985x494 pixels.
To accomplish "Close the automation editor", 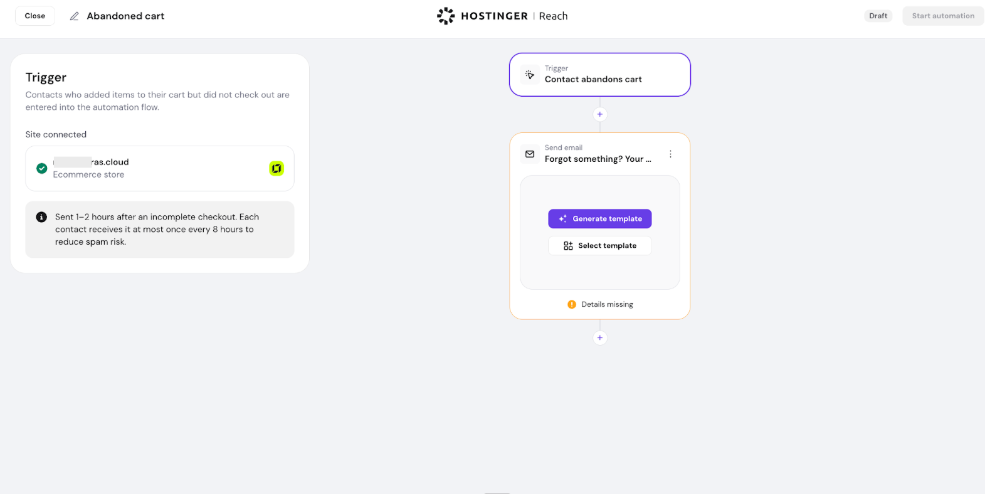I will coord(35,16).
